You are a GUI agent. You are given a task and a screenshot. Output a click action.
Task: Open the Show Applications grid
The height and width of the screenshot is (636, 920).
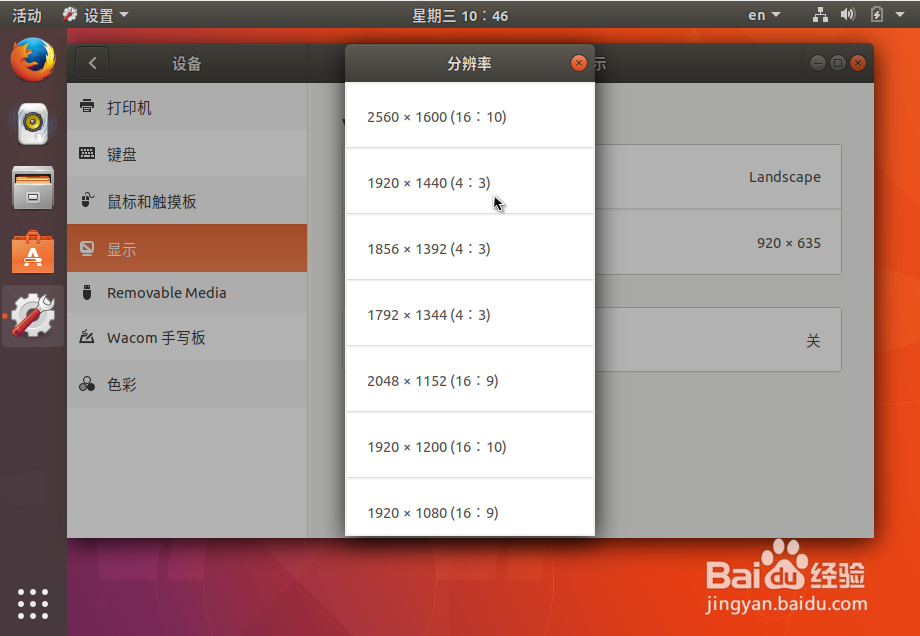(x=32, y=604)
